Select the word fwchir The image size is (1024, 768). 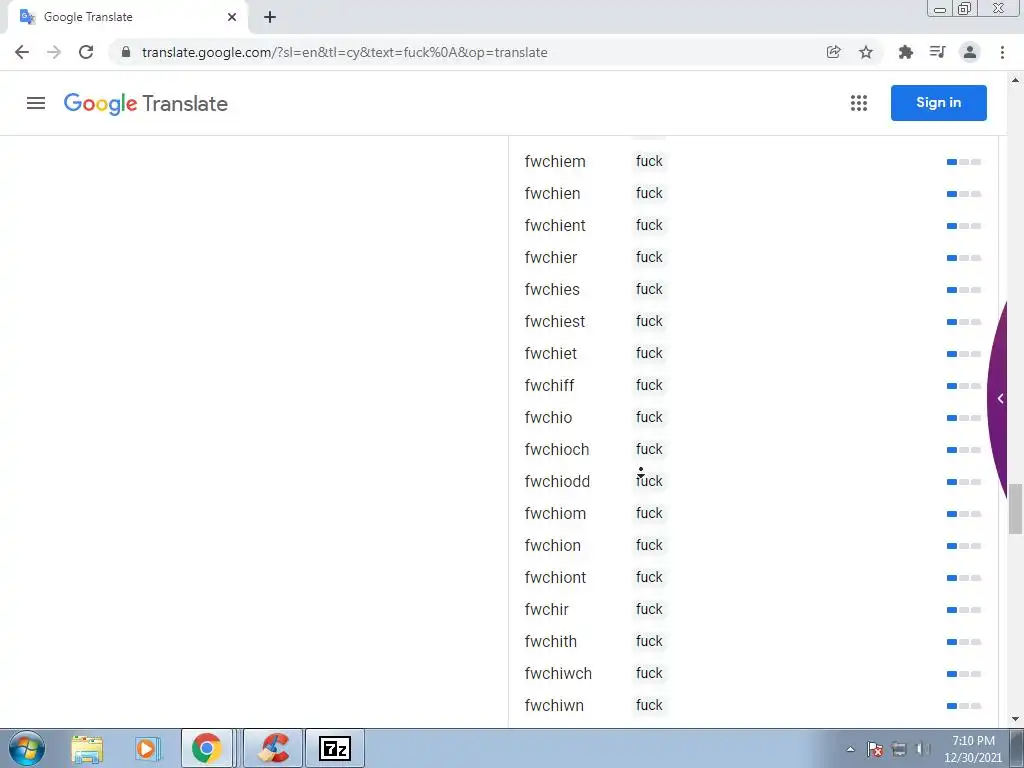click(x=547, y=609)
